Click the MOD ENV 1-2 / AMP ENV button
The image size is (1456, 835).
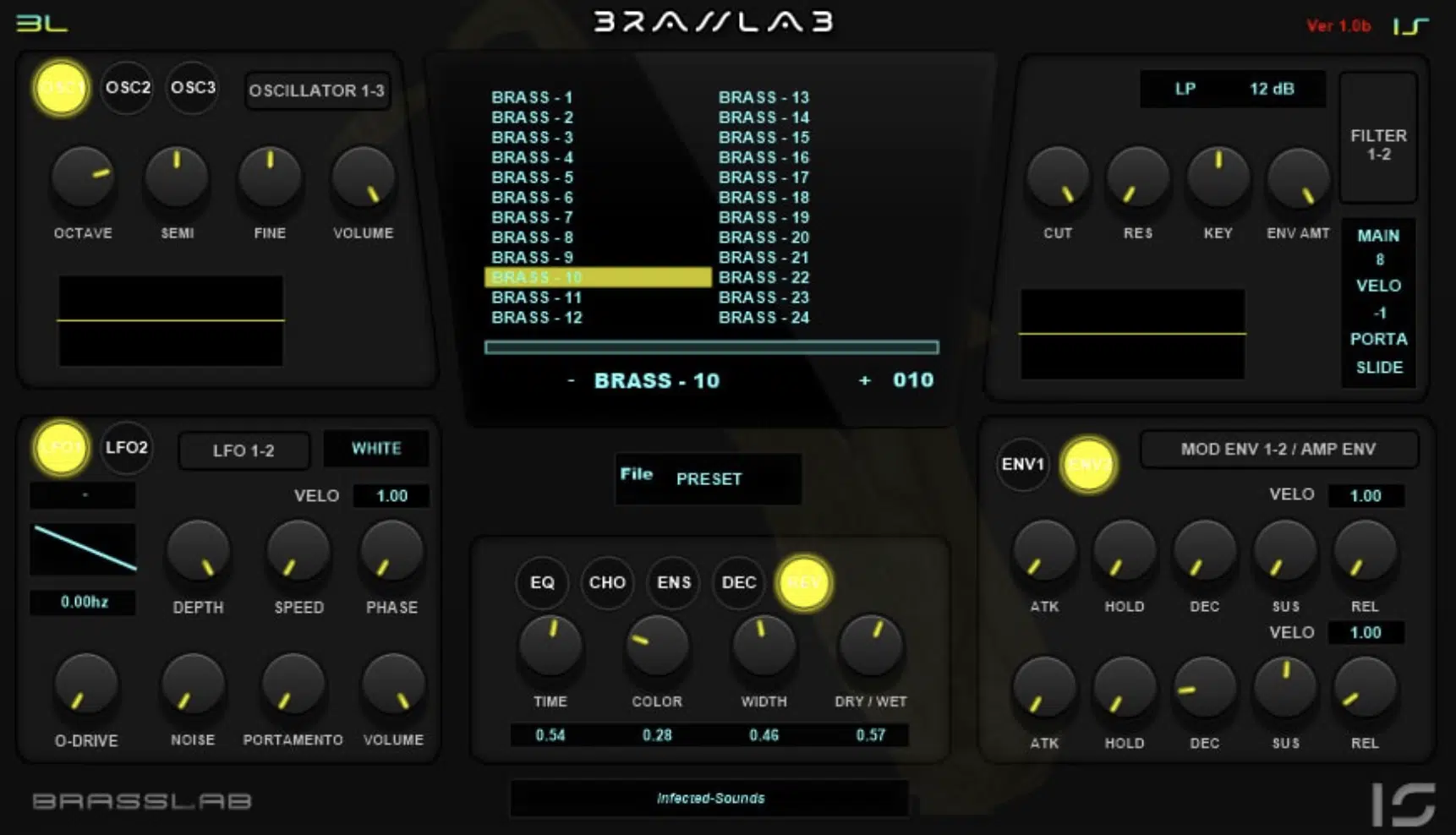coord(1278,449)
